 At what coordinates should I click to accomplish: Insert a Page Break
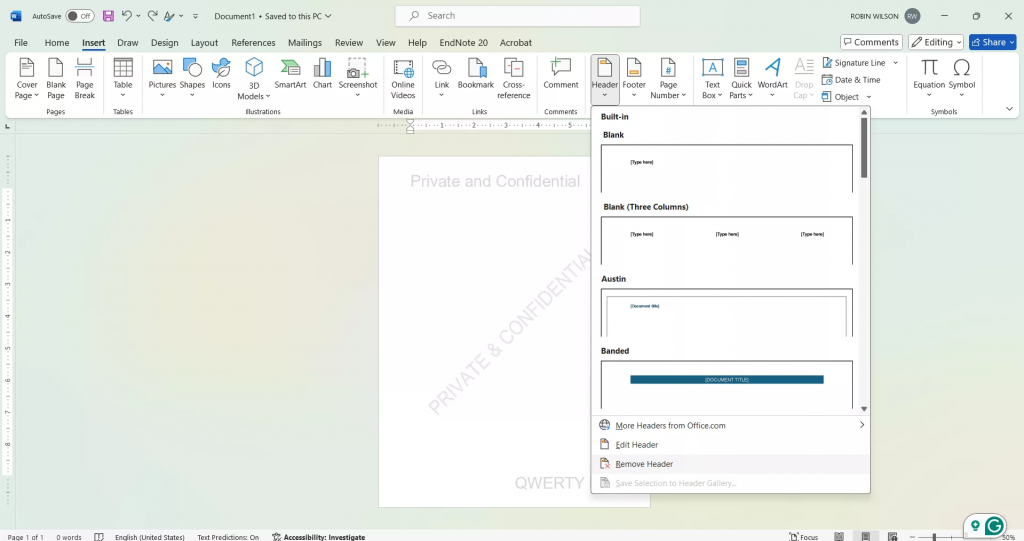(85, 78)
